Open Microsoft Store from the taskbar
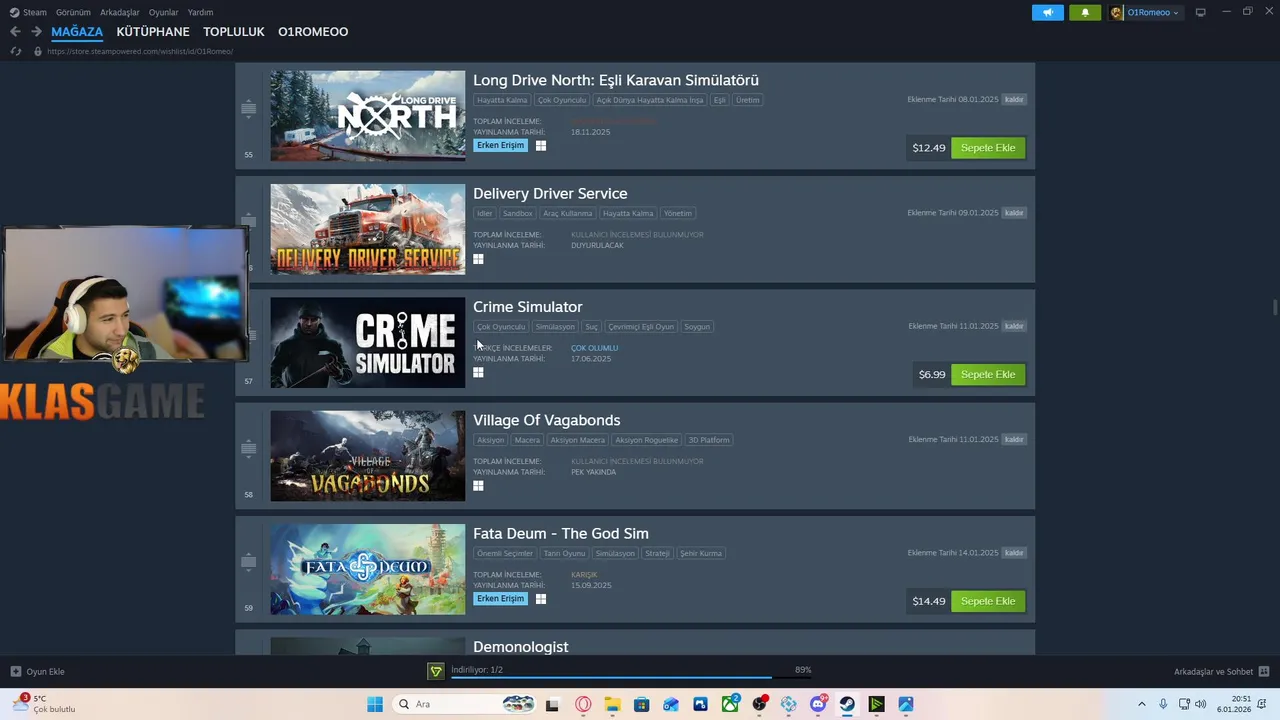 point(641,704)
